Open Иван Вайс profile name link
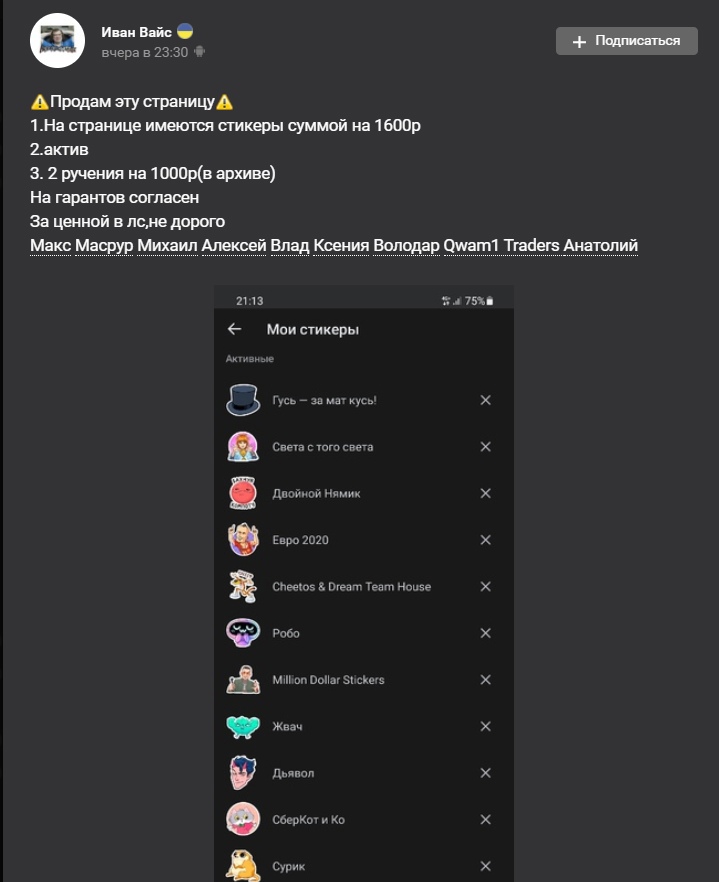The image size is (719, 882). 137,32
